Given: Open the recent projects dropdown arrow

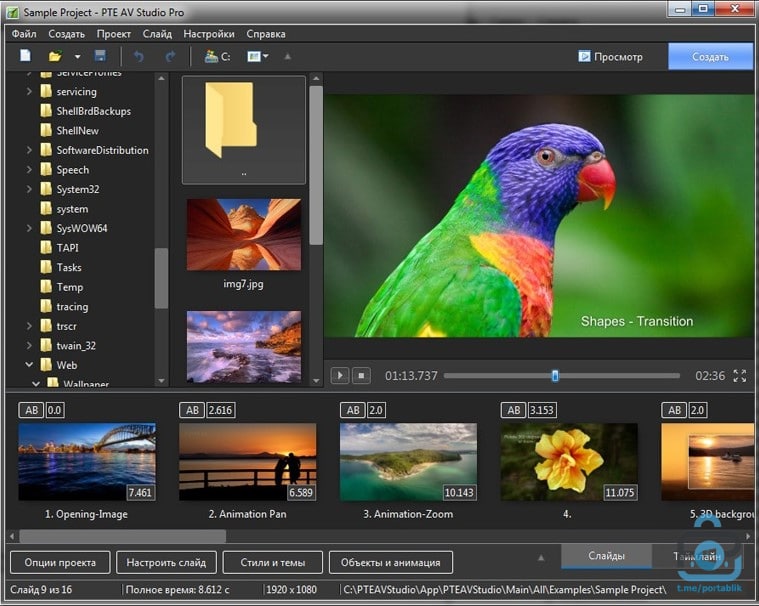Looking at the screenshot, I should (77, 57).
